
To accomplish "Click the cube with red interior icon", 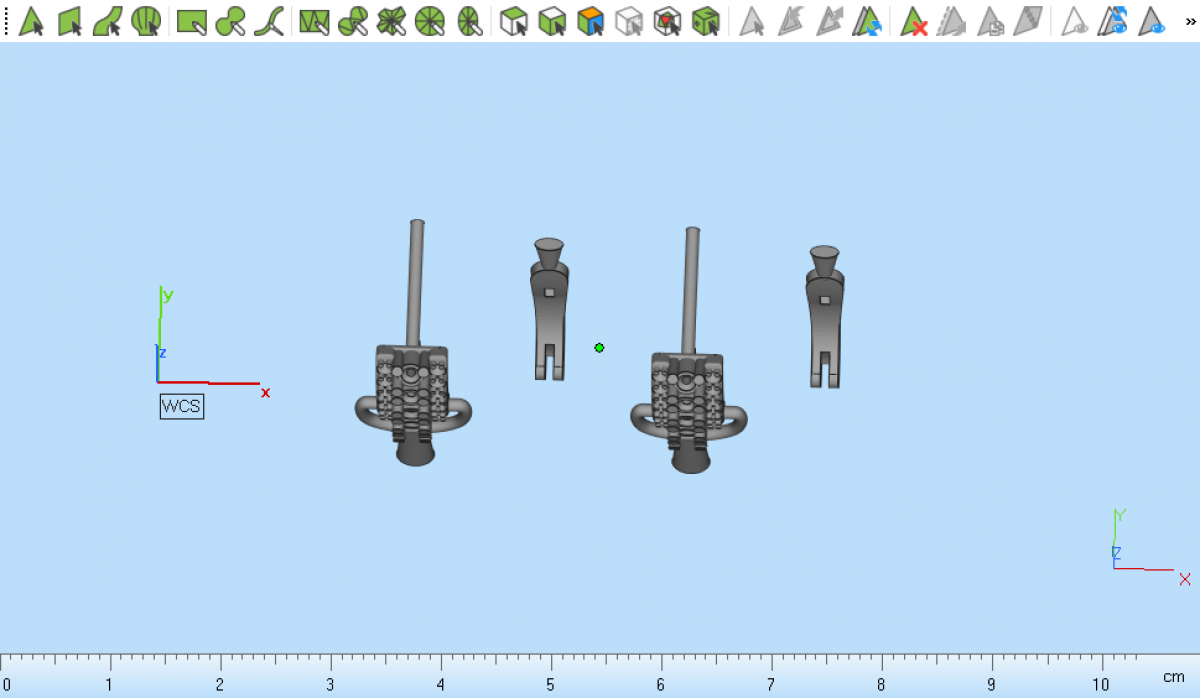I will (x=667, y=21).
